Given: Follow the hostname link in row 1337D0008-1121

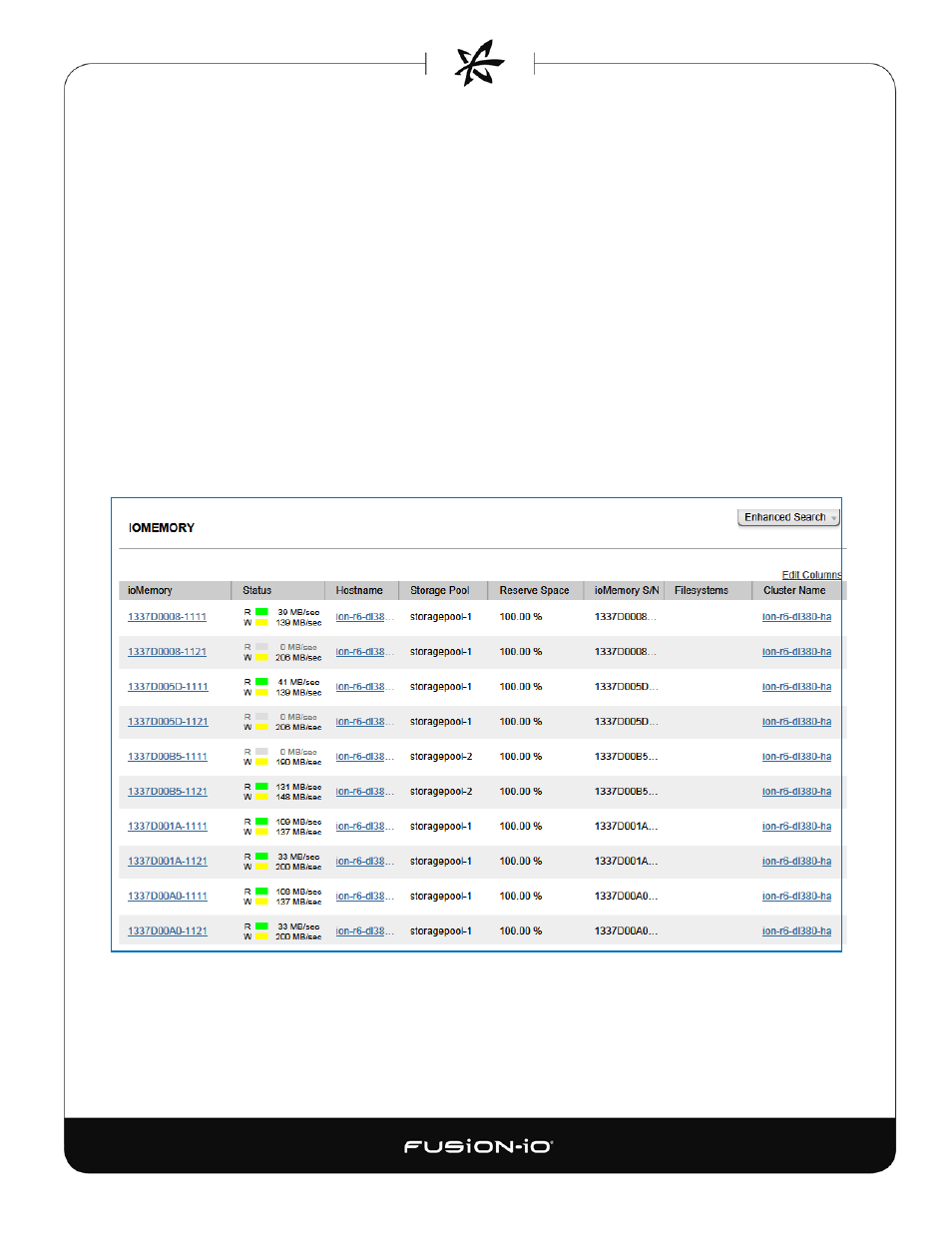Looking at the screenshot, I should tap(364, 652).
